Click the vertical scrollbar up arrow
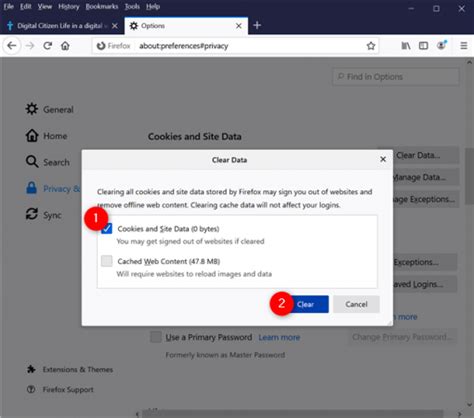 point(469,63)
